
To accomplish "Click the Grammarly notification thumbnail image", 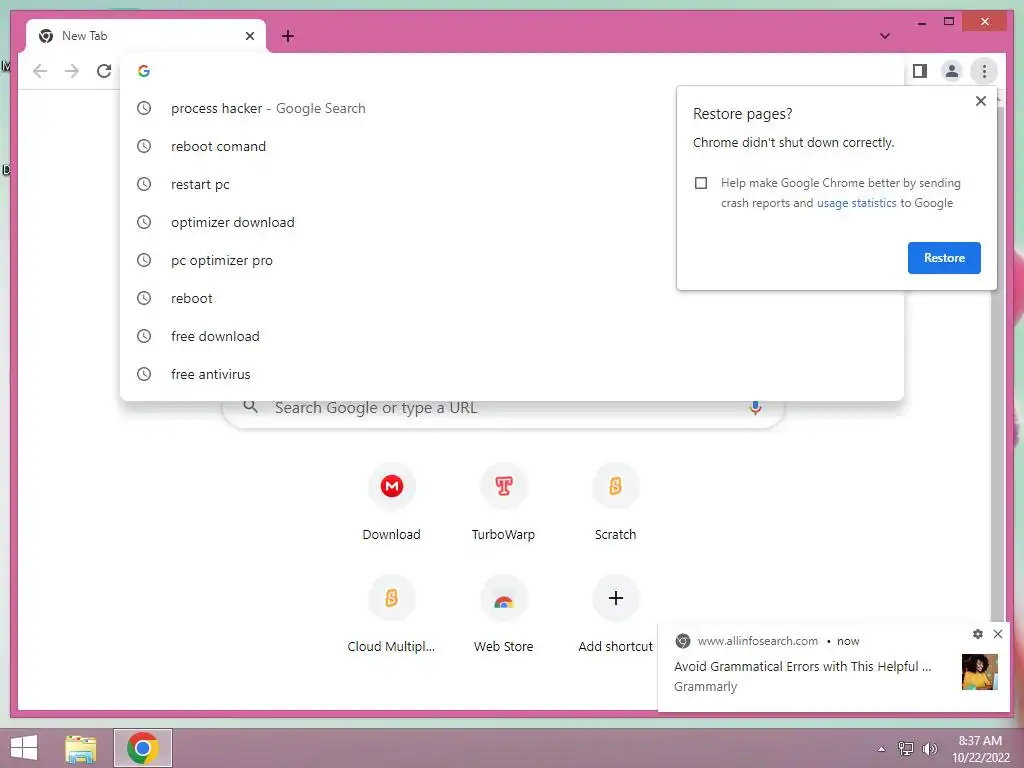I will [x=980, y=672].
